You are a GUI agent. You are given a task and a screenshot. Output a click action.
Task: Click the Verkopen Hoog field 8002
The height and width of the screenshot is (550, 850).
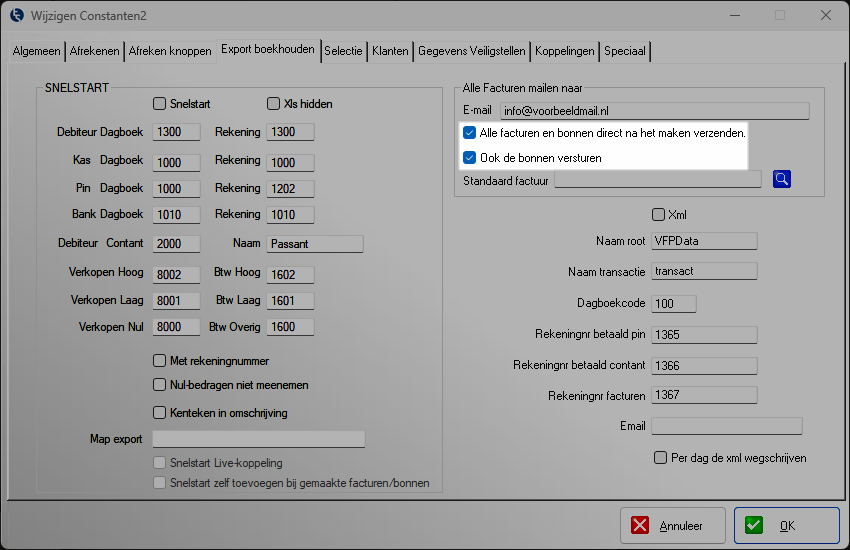176,275
